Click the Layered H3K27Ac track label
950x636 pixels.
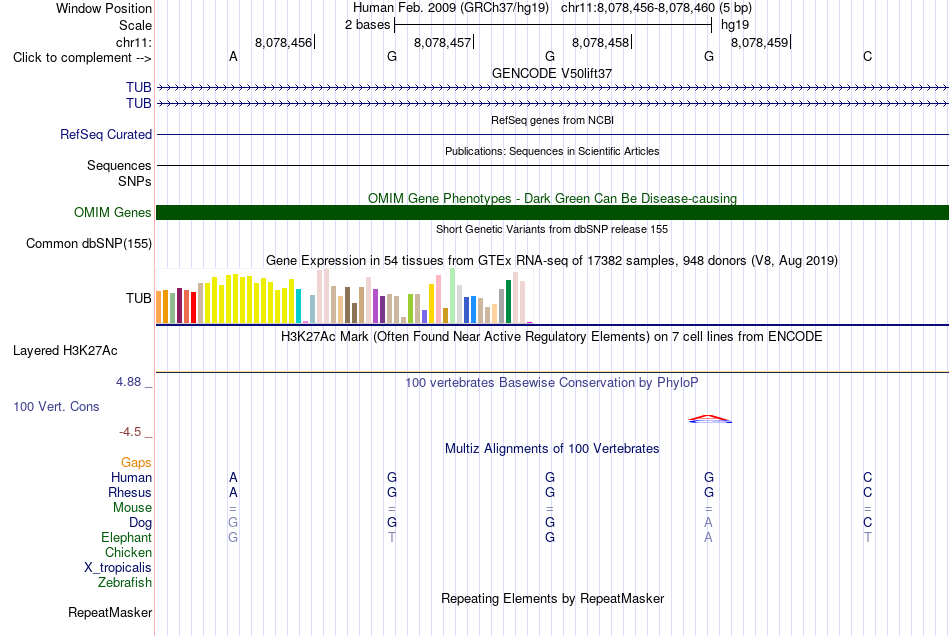pos(65,351)
